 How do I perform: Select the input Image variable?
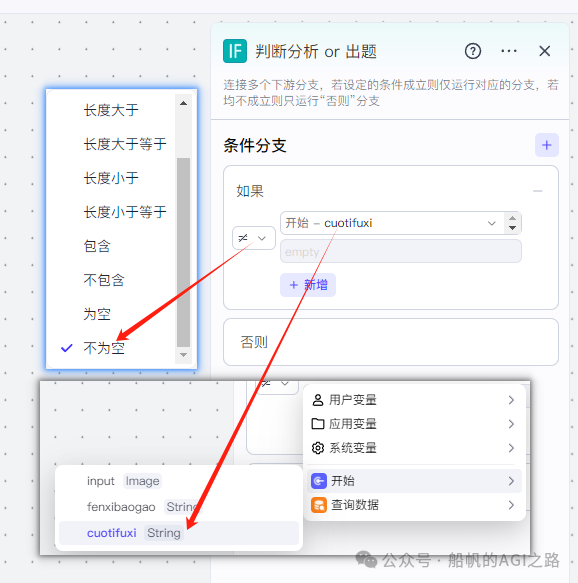pos(179,481)
